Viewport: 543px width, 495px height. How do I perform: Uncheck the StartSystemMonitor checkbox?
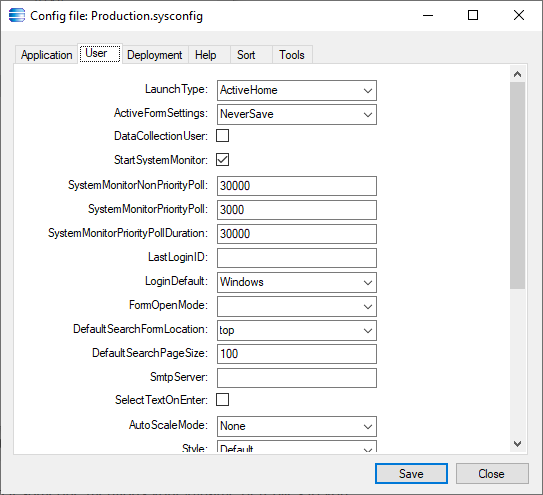222,160
